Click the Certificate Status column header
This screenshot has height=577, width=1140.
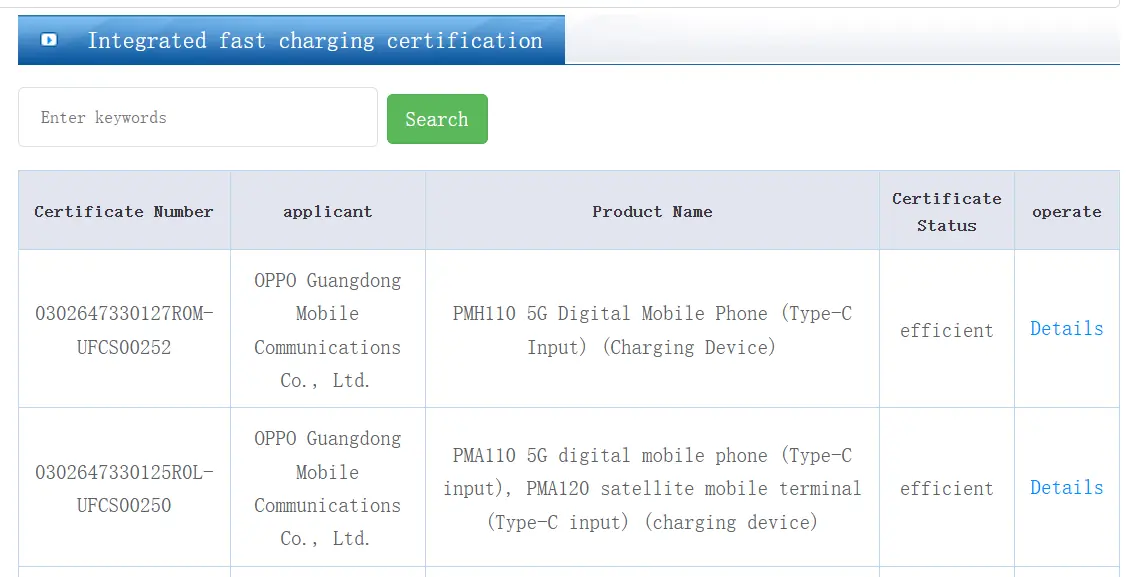coord(947,211)
